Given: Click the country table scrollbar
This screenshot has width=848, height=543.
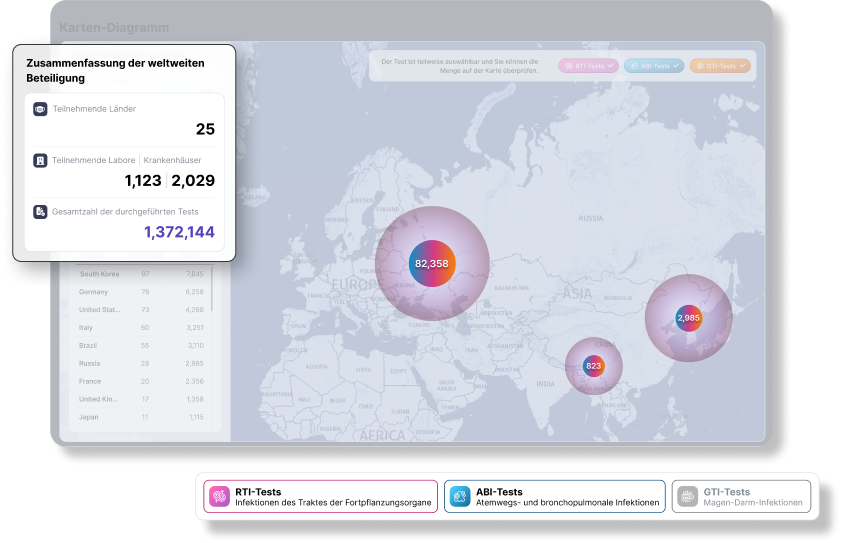Looking at the screenshot, I should (212, 289).
